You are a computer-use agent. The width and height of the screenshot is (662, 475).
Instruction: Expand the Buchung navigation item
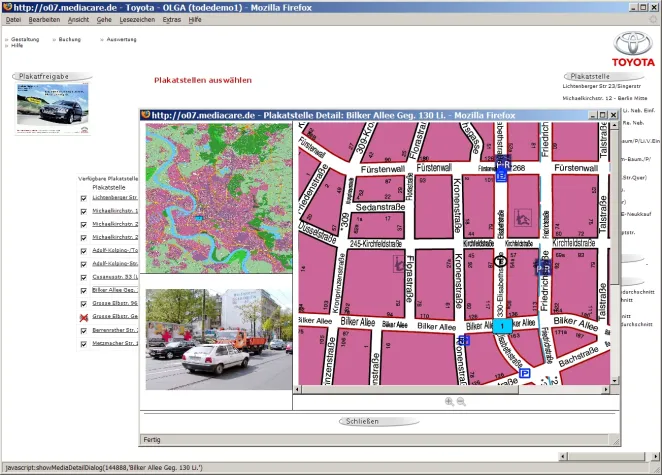coord(69,39)
